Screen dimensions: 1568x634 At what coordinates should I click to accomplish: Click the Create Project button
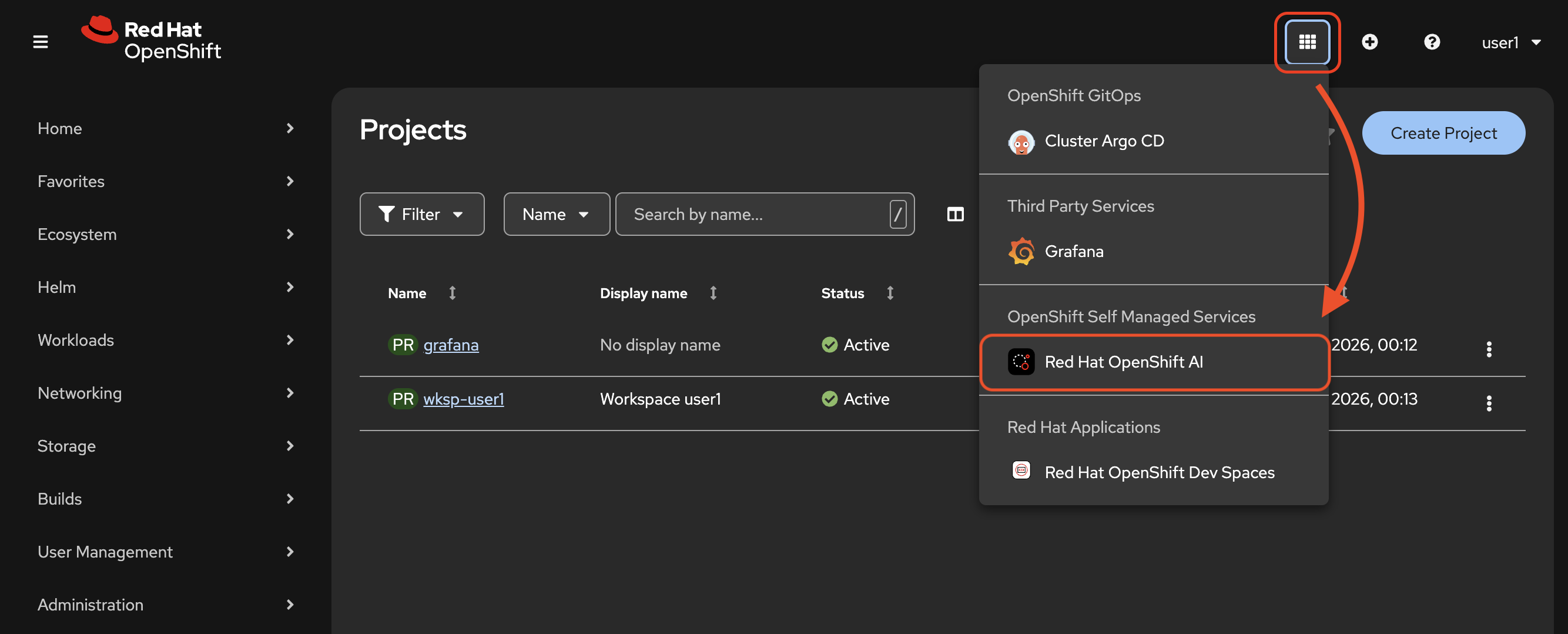[1443, 133]
